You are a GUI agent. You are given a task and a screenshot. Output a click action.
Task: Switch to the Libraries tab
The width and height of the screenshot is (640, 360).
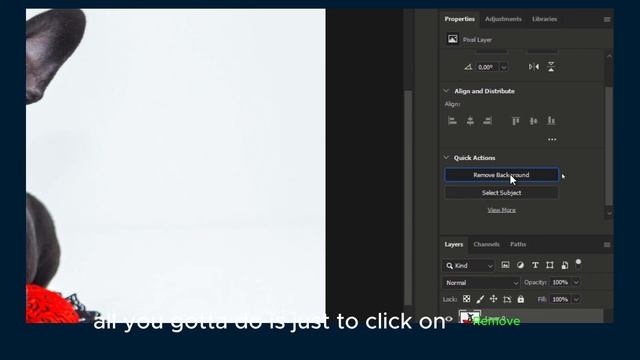pyautogui.click(x=544, y=19)
